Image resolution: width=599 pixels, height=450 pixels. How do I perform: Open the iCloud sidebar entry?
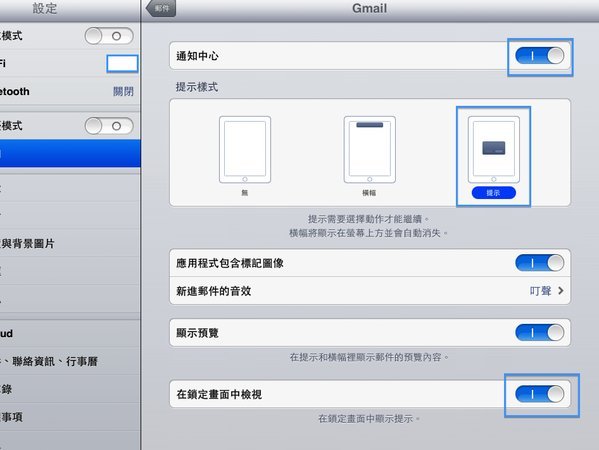70,333
